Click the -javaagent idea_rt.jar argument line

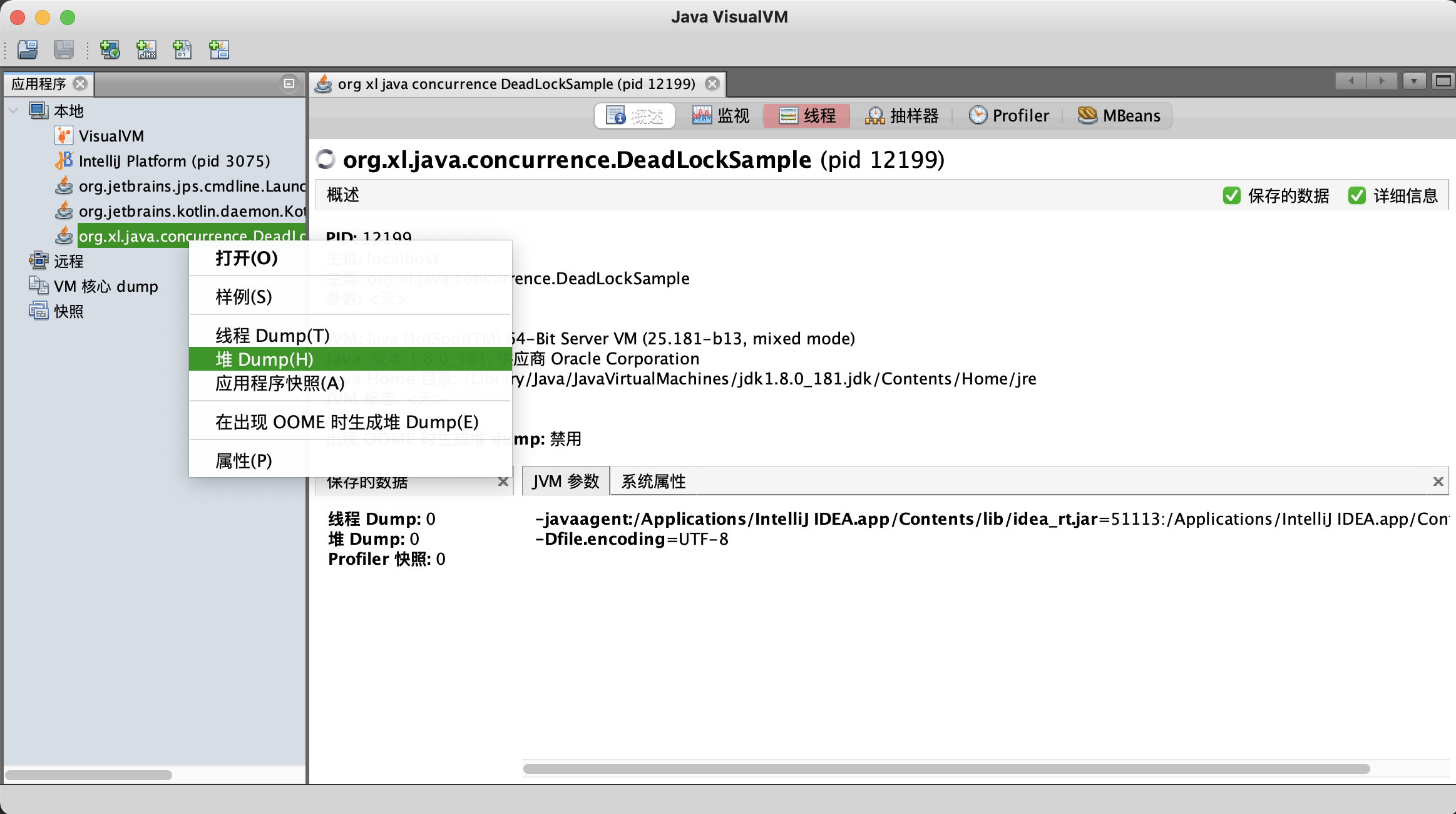992,519
